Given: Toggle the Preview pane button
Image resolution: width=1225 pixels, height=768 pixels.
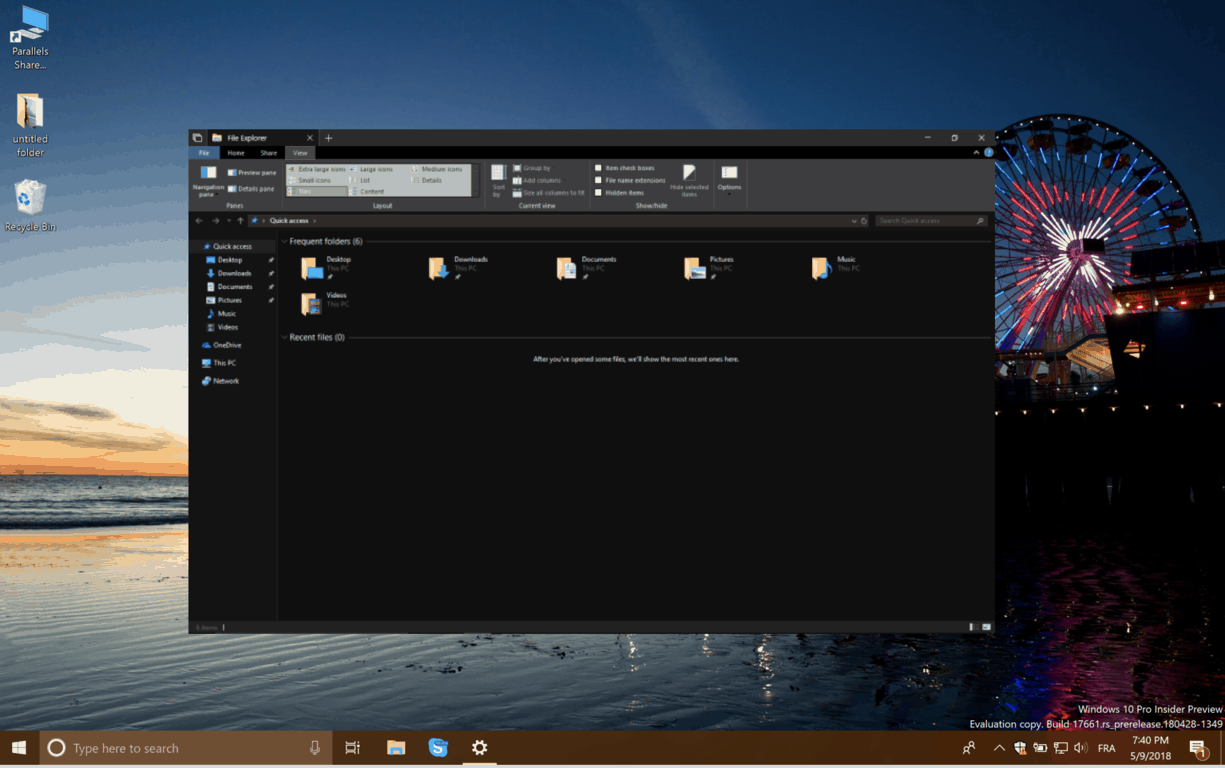Looking at the screenshot, I should (251, 173).
